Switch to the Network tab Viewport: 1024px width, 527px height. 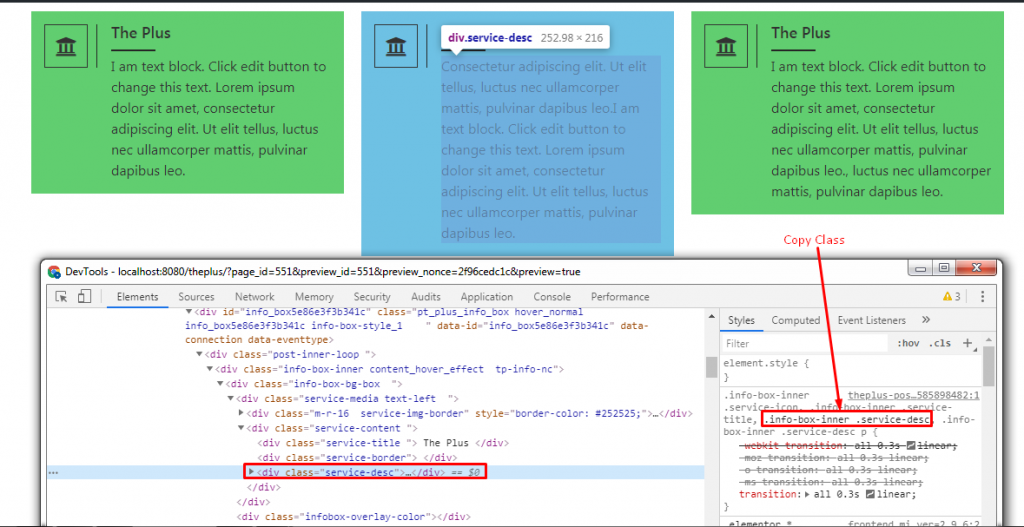(254, 297)
